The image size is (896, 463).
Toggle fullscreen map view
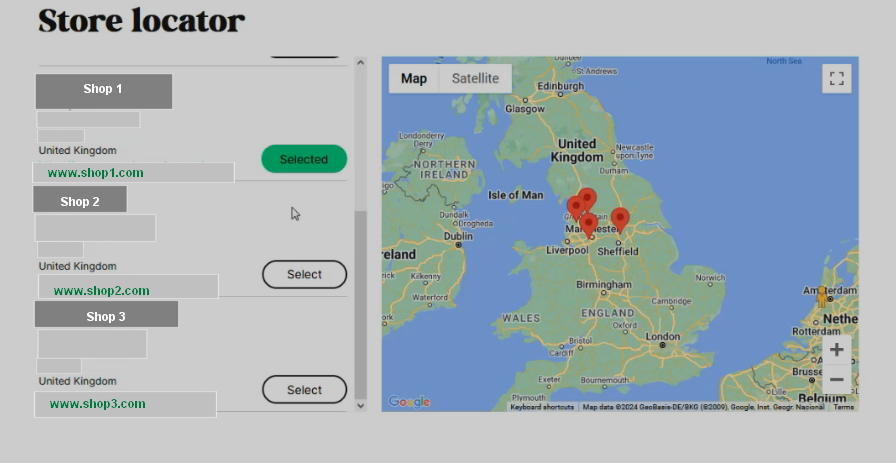(837, 78)
